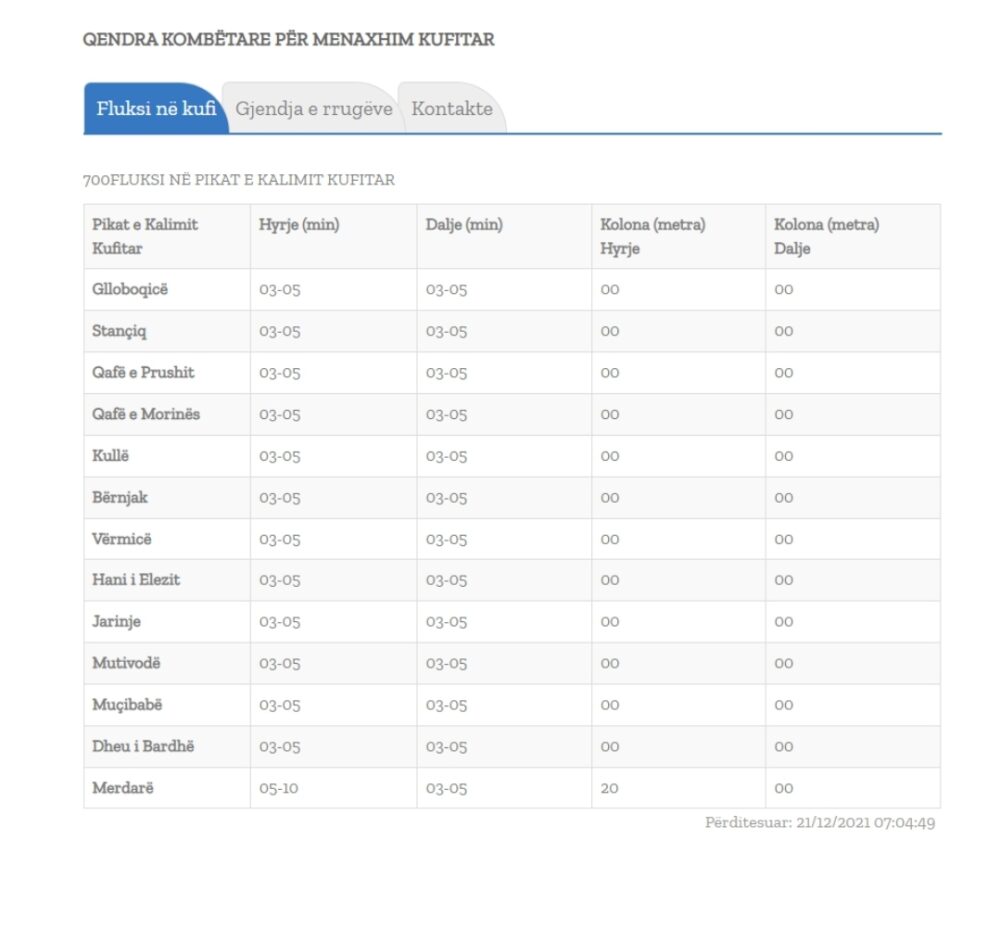Click the Qendra Kombëtare për Menaxhim Kufitar heading
Screen dimensions: 1000x929
[x=288, y=40]
